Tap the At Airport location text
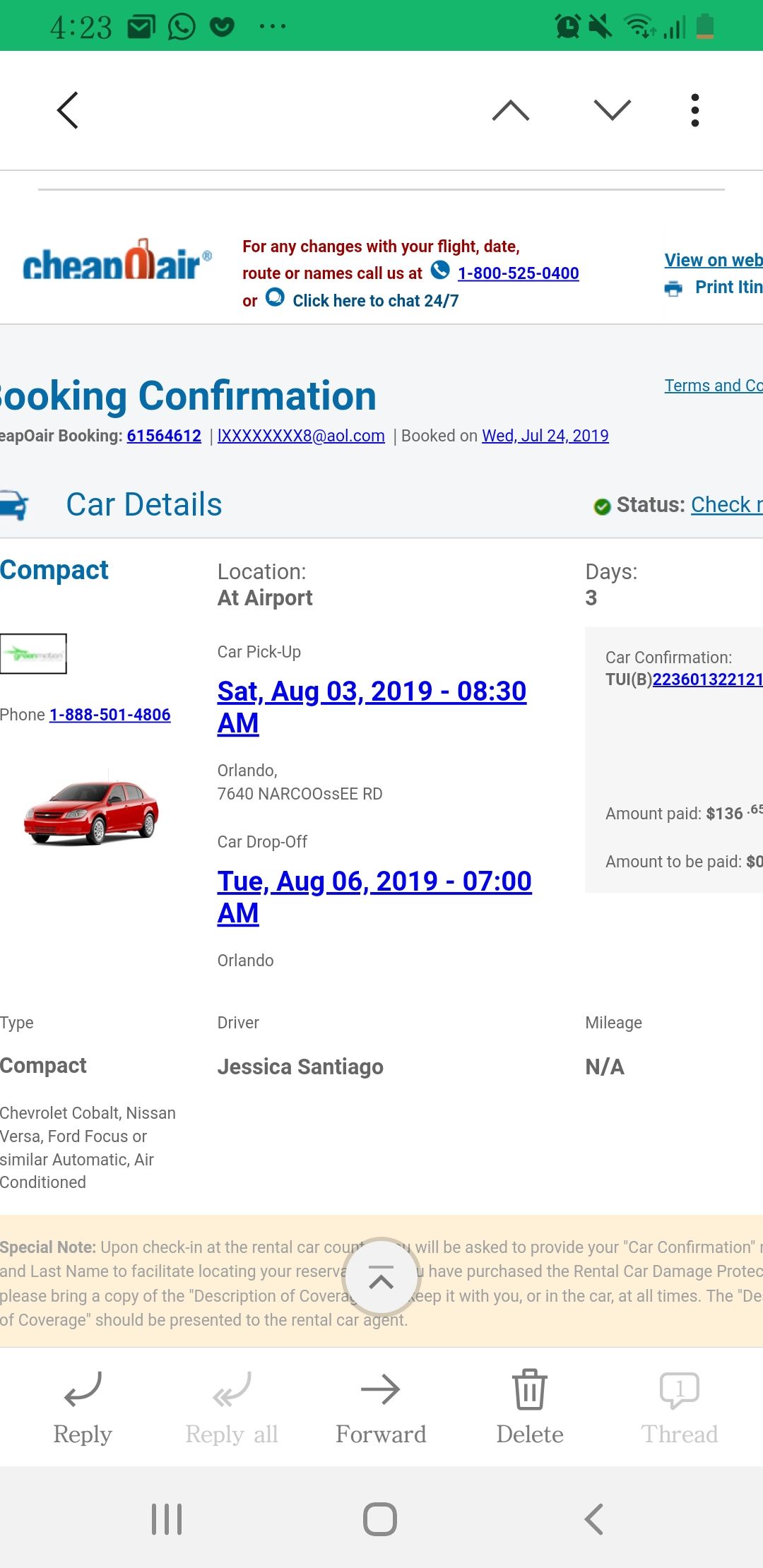Screen dimensions: 763x1568 pyautogui.click(x=265, y=598)
